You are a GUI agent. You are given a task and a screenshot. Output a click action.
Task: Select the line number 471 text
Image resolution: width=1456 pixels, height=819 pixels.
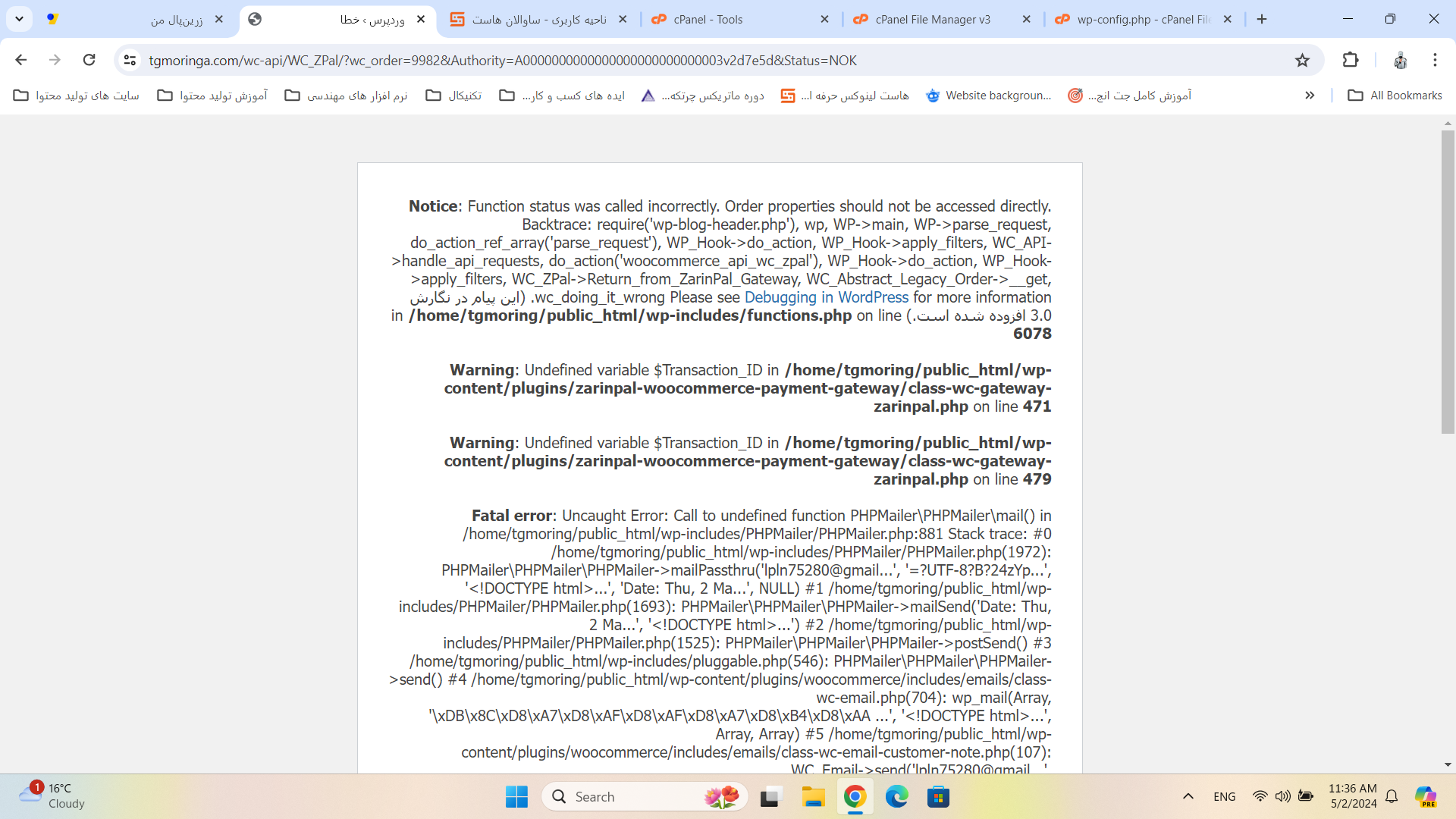coord(1037,406)
